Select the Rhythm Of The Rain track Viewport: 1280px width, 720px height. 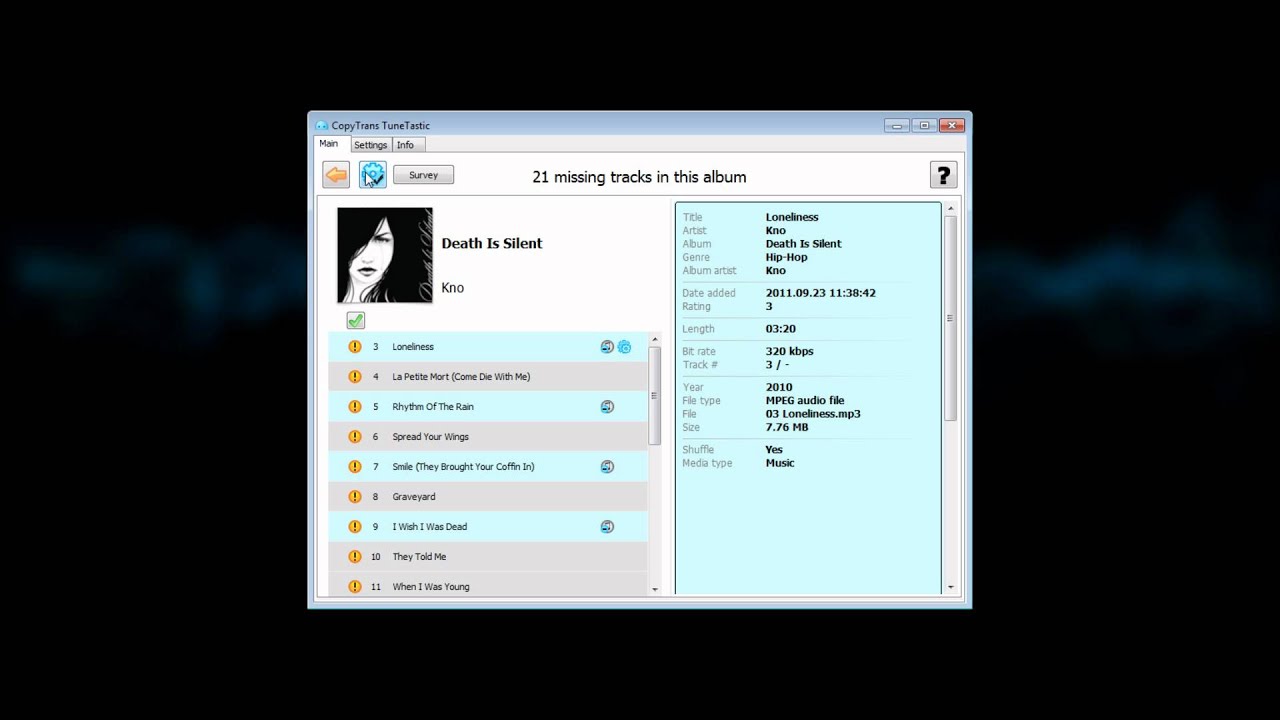488,407
